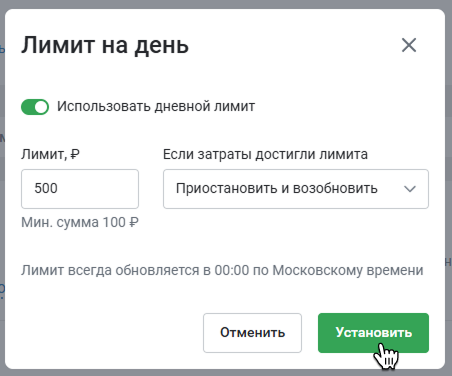Click the Лимит на день heading
Screen dimensions: 452x376
pos(105,45)
